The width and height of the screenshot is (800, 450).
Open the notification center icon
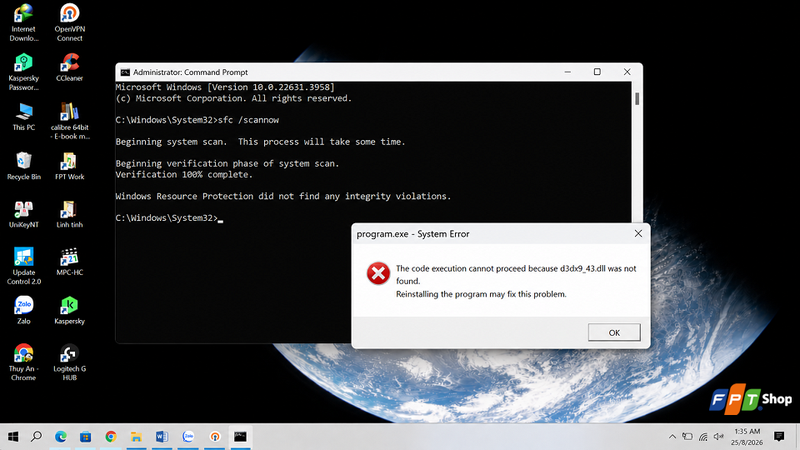pyautogui.click(x=779, y=437)
